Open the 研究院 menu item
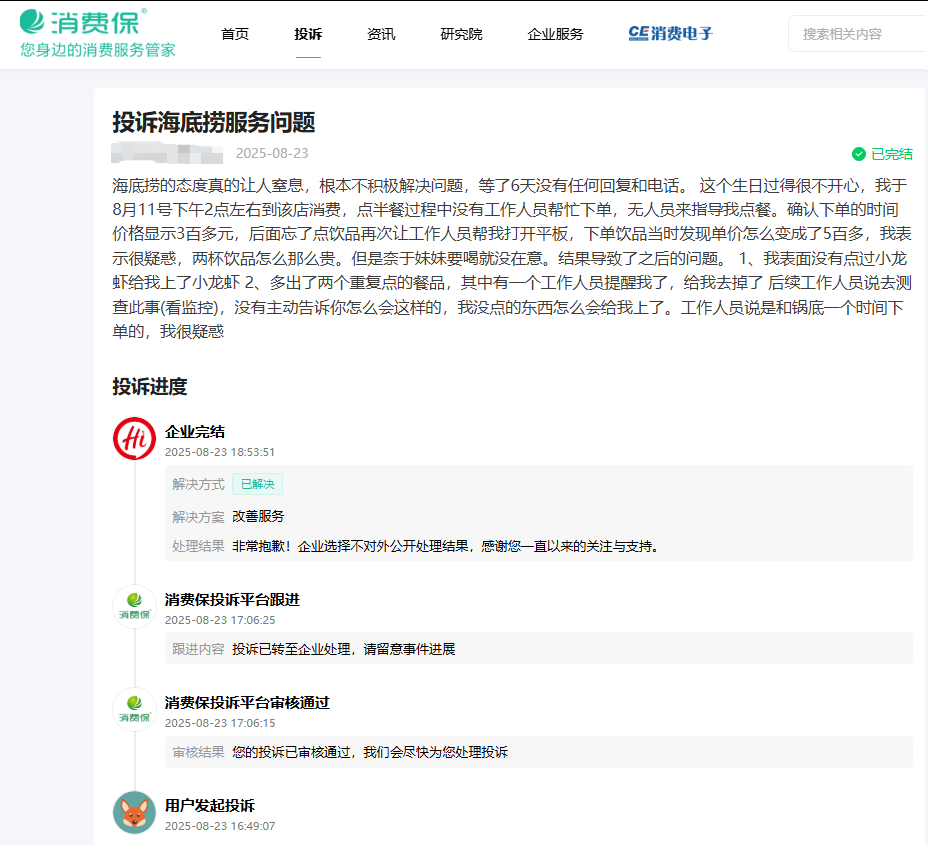Viewport: 928px width, 845px height. tap(462, 34)
